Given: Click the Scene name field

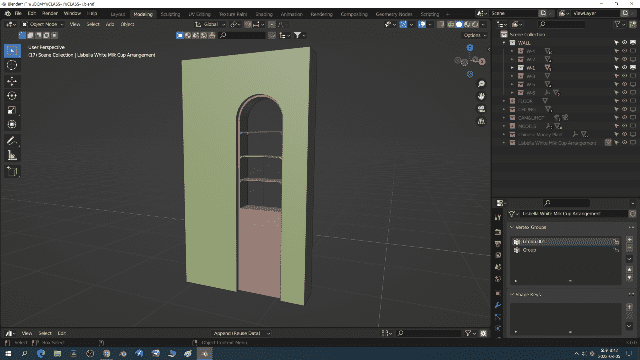Looking at the screenshot, I should click(513, 13).
